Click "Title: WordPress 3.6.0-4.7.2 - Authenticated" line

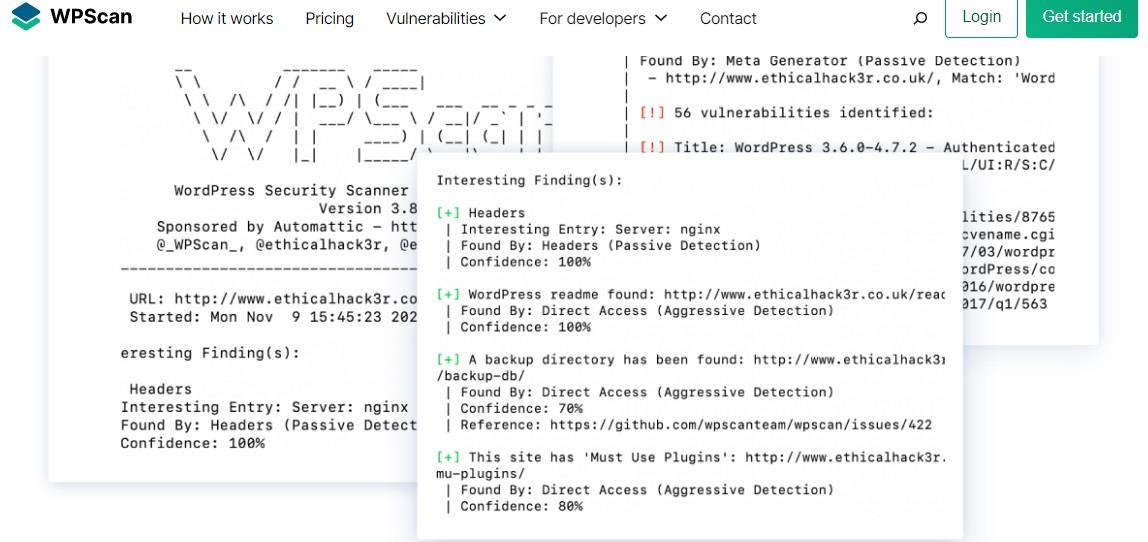(x=847, y=147)
